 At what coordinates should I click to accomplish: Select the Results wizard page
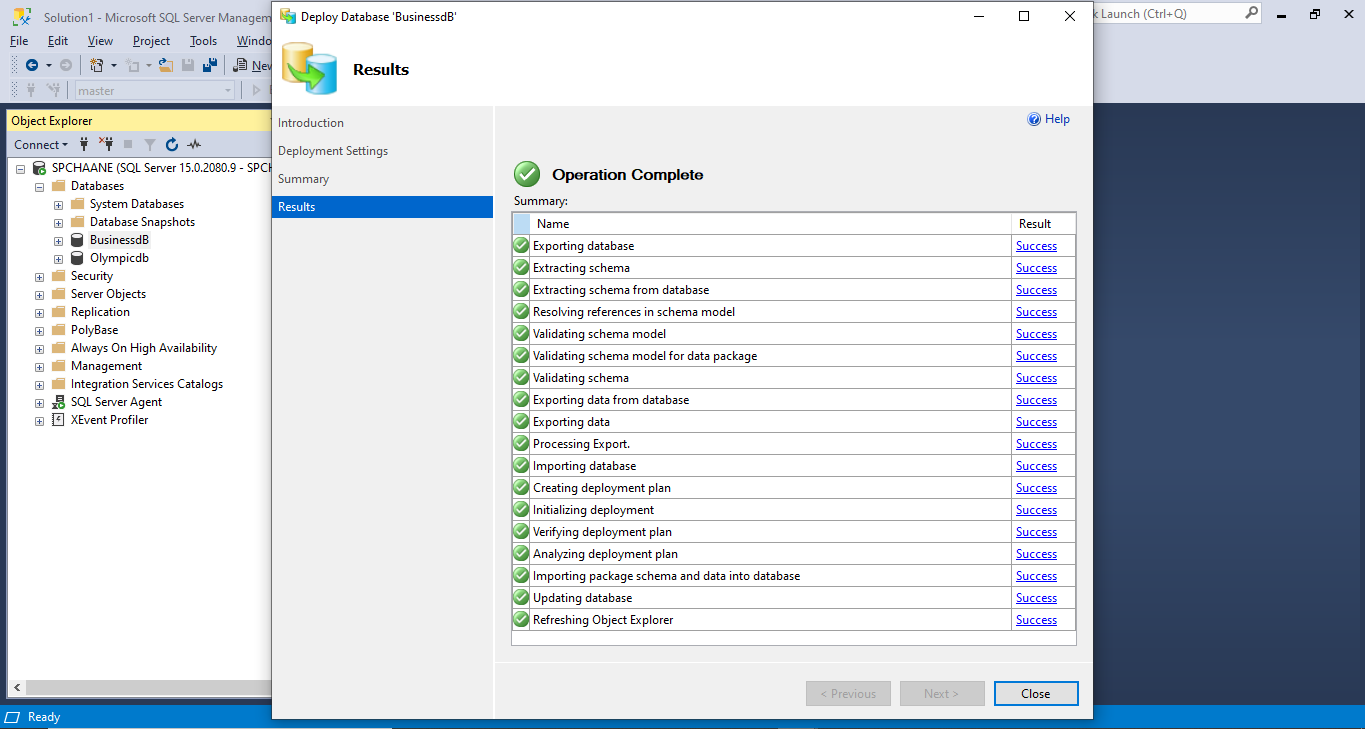click(382, 207)
